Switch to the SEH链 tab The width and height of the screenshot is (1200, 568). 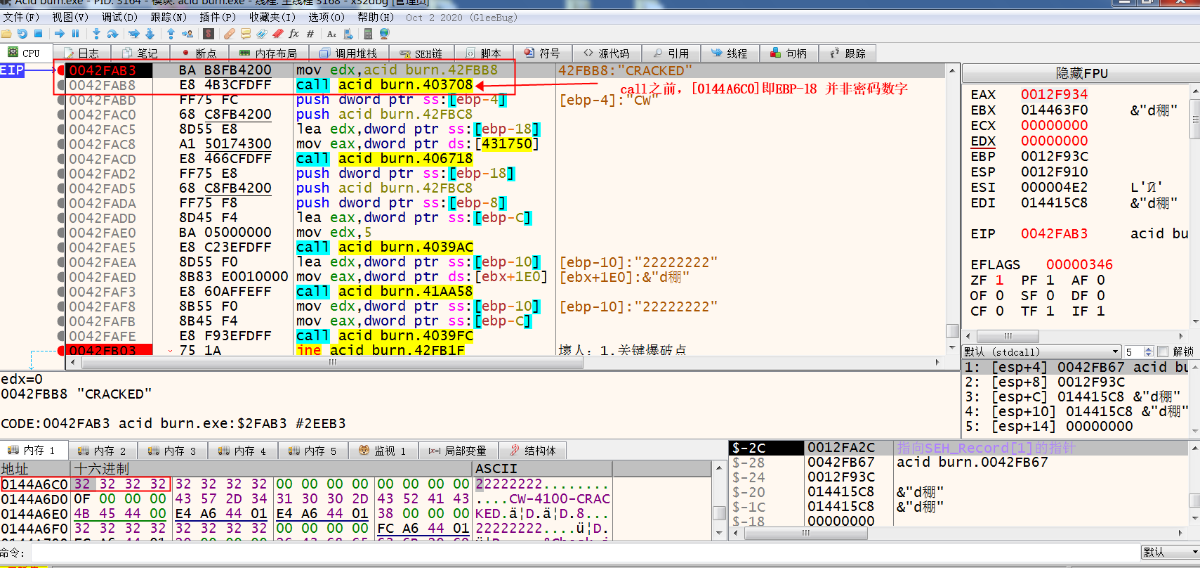pos(420,53)
